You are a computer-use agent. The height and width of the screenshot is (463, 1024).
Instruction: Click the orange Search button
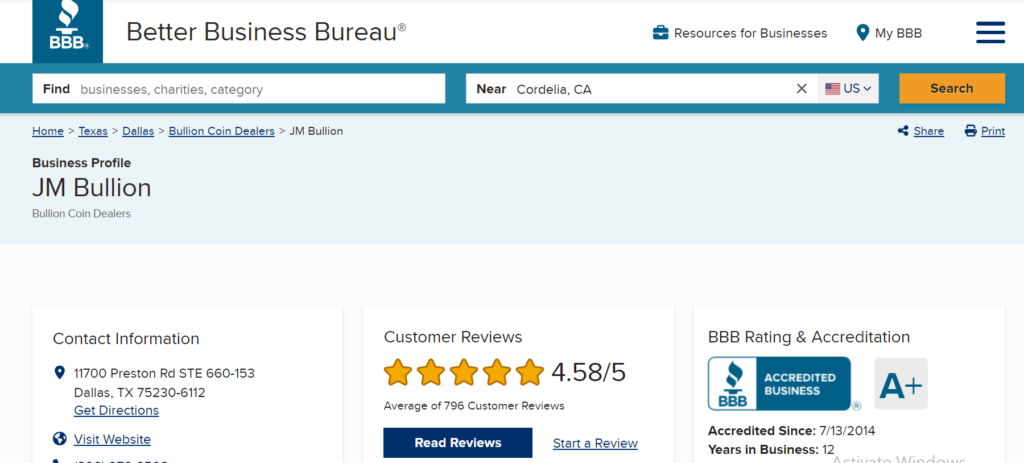point(952,89)
